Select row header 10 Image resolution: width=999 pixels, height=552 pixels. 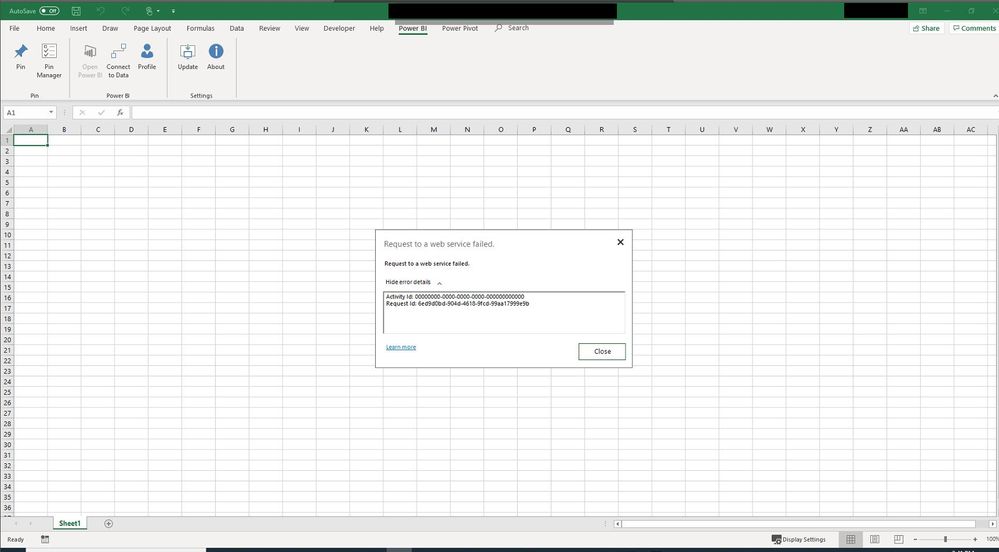8,235
